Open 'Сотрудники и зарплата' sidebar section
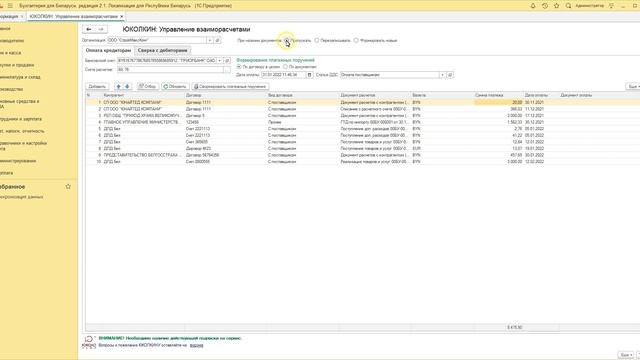The height and width of the screenshot is (360, 640). coord(21,119)
